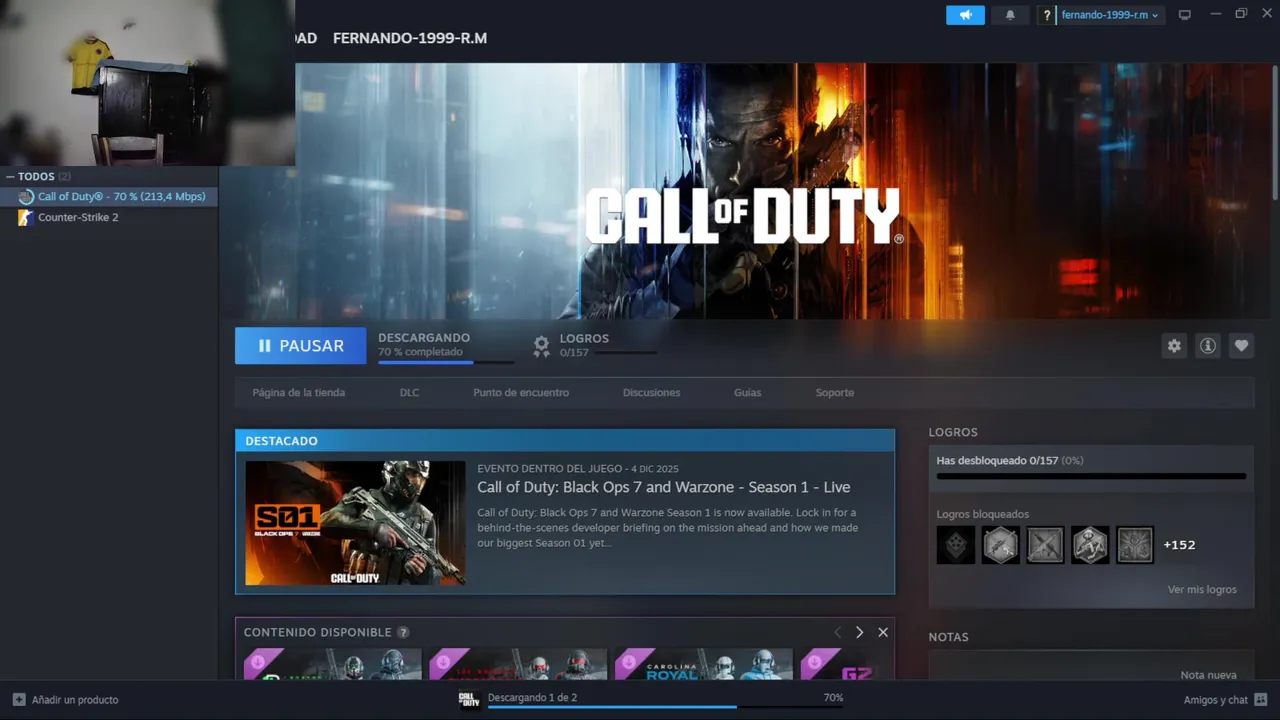The image size is (1280, 720).
Task: Open the second available content card
Action: coord(518,665)
